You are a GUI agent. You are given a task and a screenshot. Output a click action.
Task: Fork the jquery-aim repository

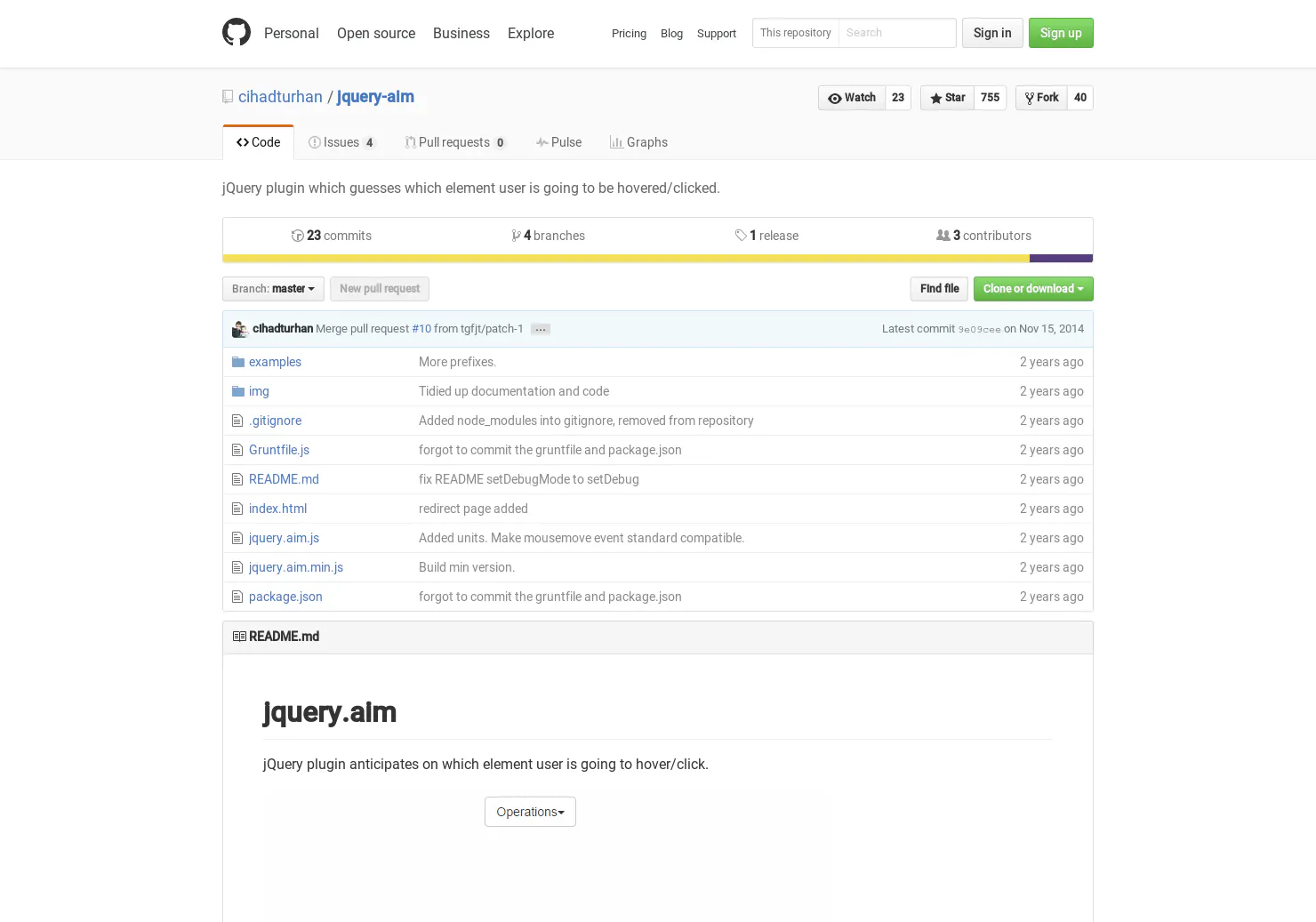tap(1041, 98)
